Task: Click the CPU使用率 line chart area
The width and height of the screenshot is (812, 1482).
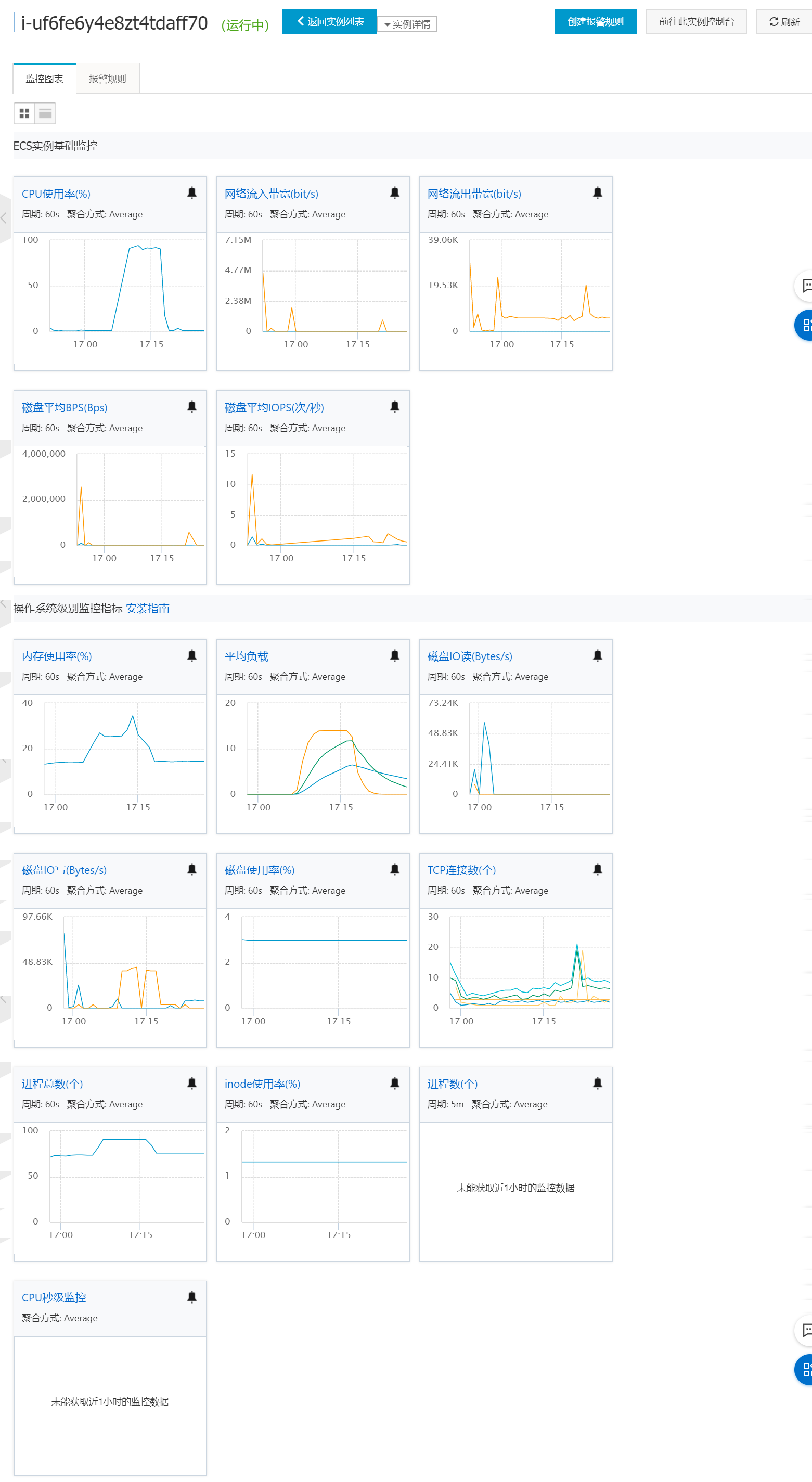Action: [127, 286]
